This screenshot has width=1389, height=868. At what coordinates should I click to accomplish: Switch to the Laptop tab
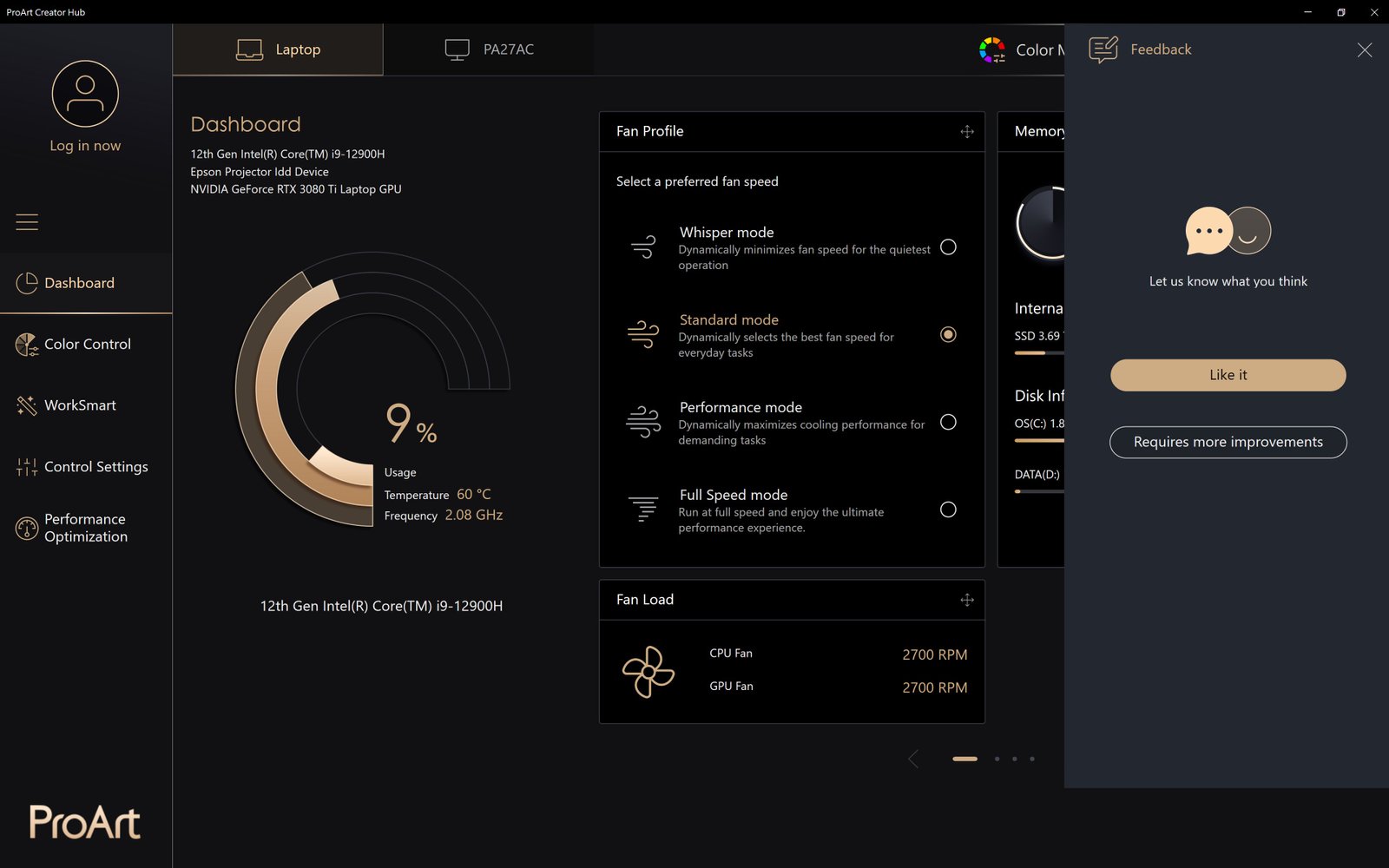pos(278,49)
